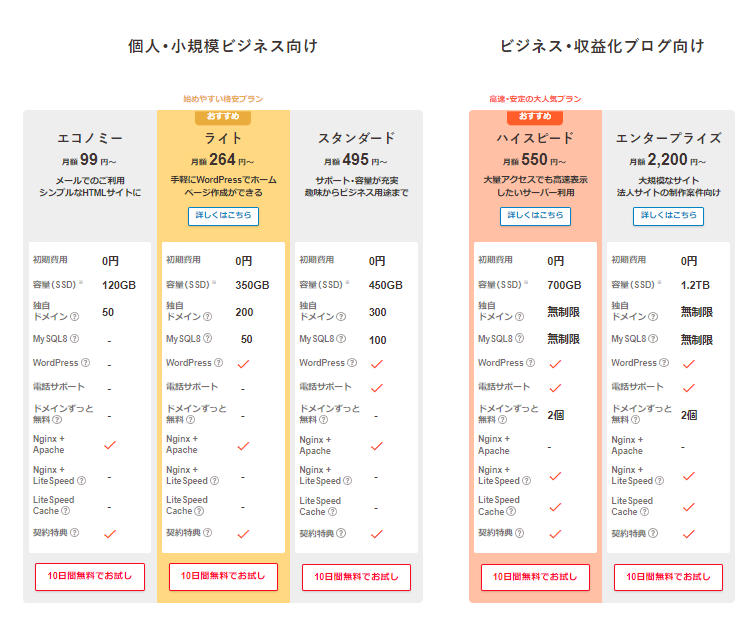756x625 pixels.
Task: Open LiteSpeed Cache help icon in Lite plan
Action: click(200, 512)
